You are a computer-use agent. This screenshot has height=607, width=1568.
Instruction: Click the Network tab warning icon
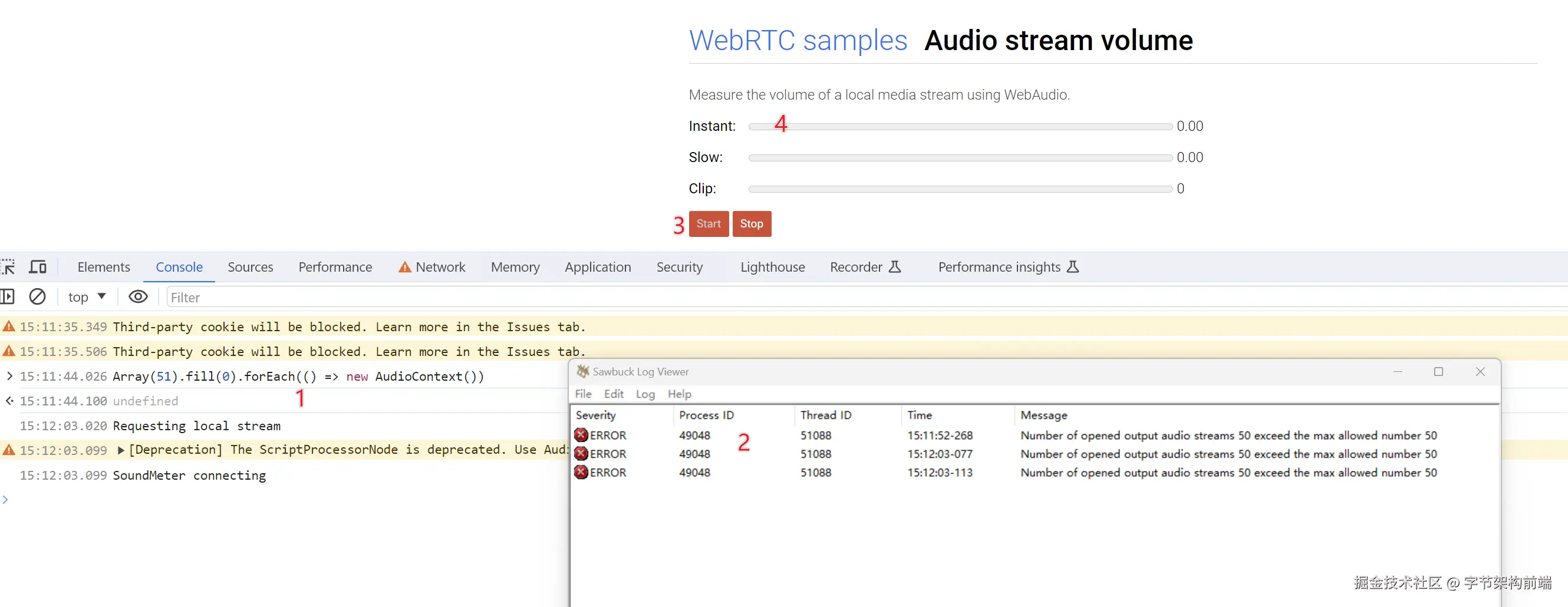click(x=404, y=268)
